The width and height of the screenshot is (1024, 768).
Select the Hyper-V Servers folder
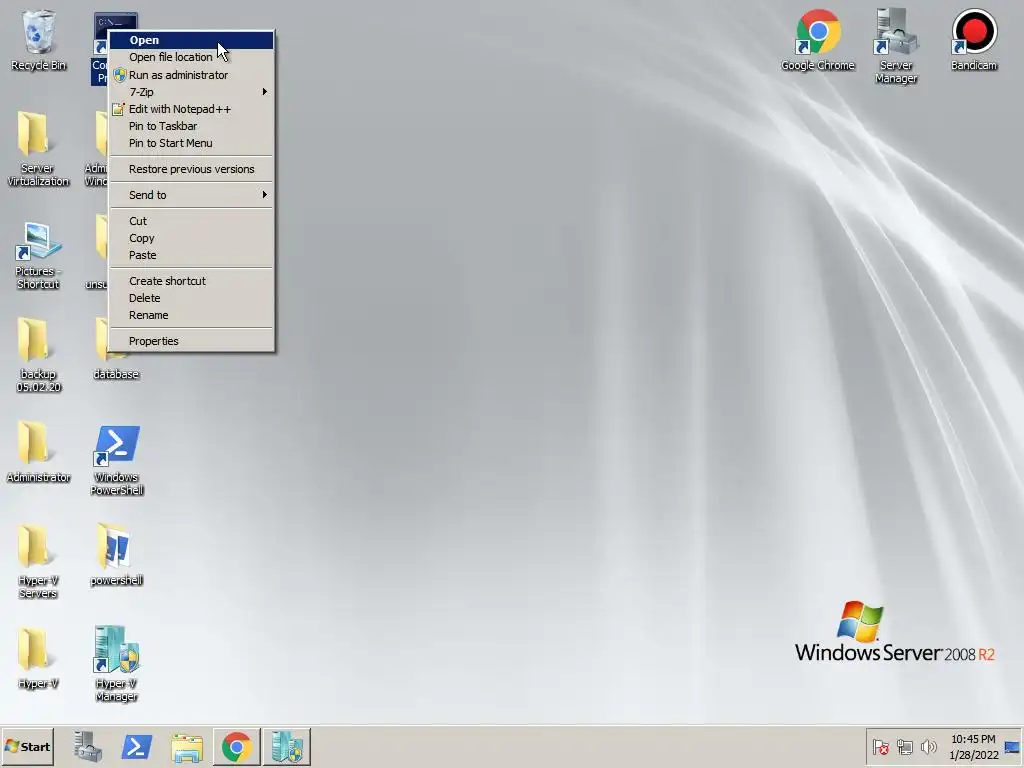point(38,561)
